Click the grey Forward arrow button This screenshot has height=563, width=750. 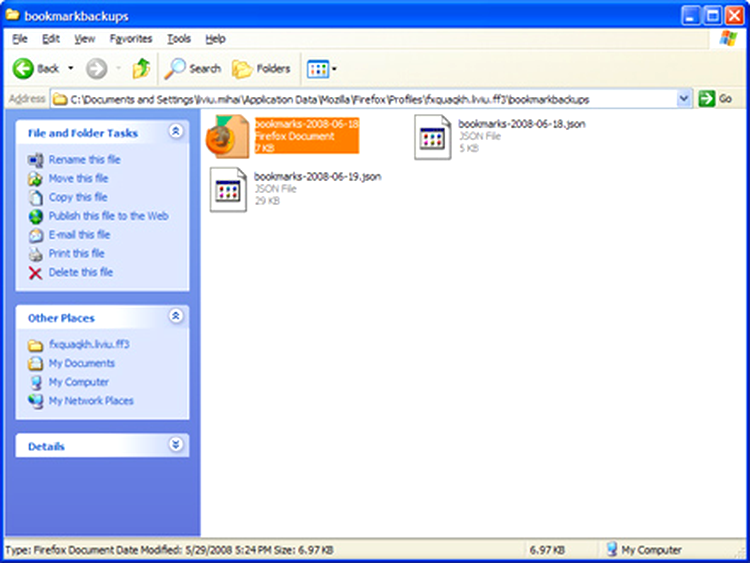pyautogui.click(x=96, y=69)
